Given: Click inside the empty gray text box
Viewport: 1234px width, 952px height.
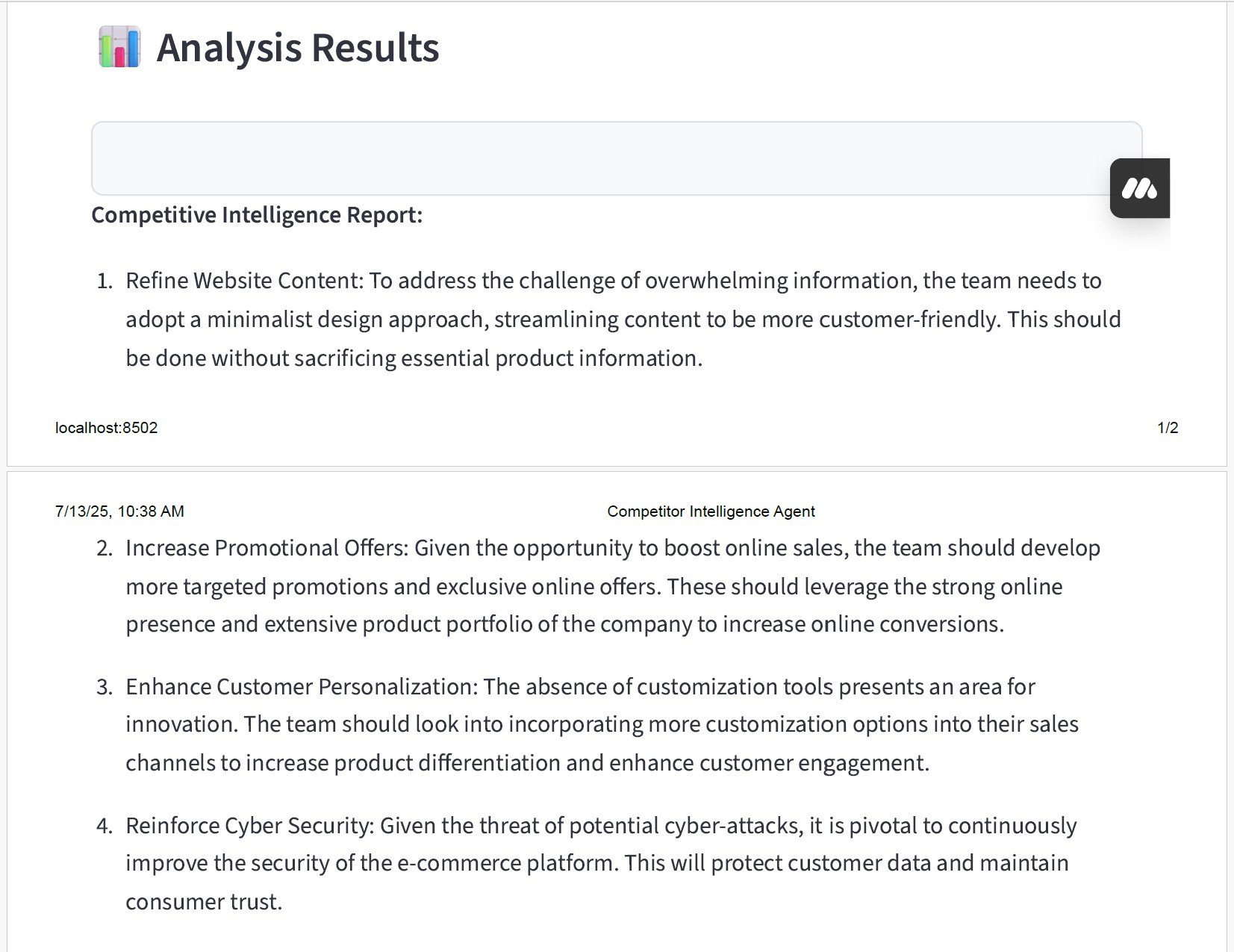Looking at the screenshot, I should coord(597,158).
